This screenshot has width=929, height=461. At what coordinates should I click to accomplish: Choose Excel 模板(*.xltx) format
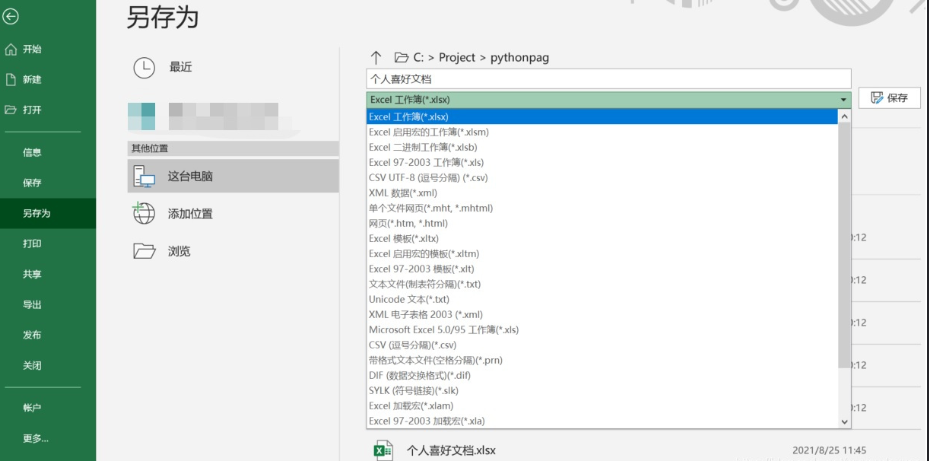coord(602,239)
